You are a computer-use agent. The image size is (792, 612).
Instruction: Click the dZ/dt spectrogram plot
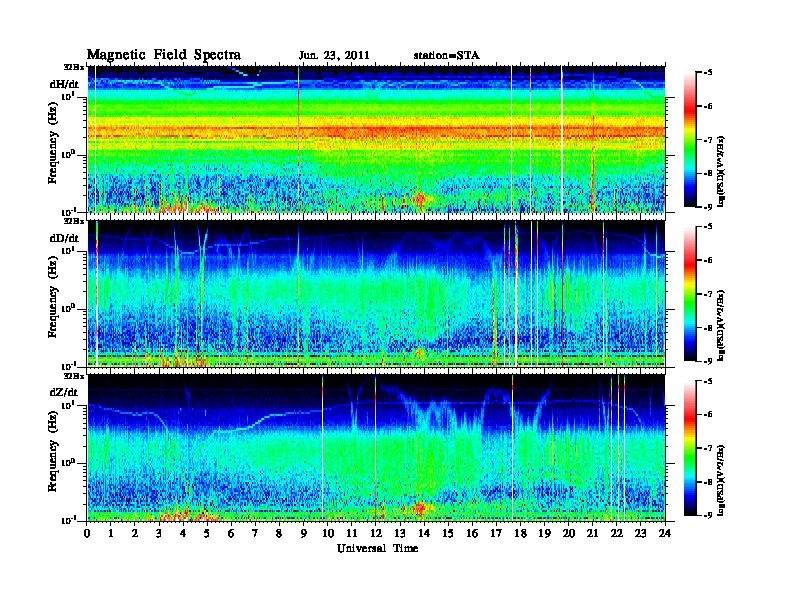pyautogui.click(x=376, y=448)
